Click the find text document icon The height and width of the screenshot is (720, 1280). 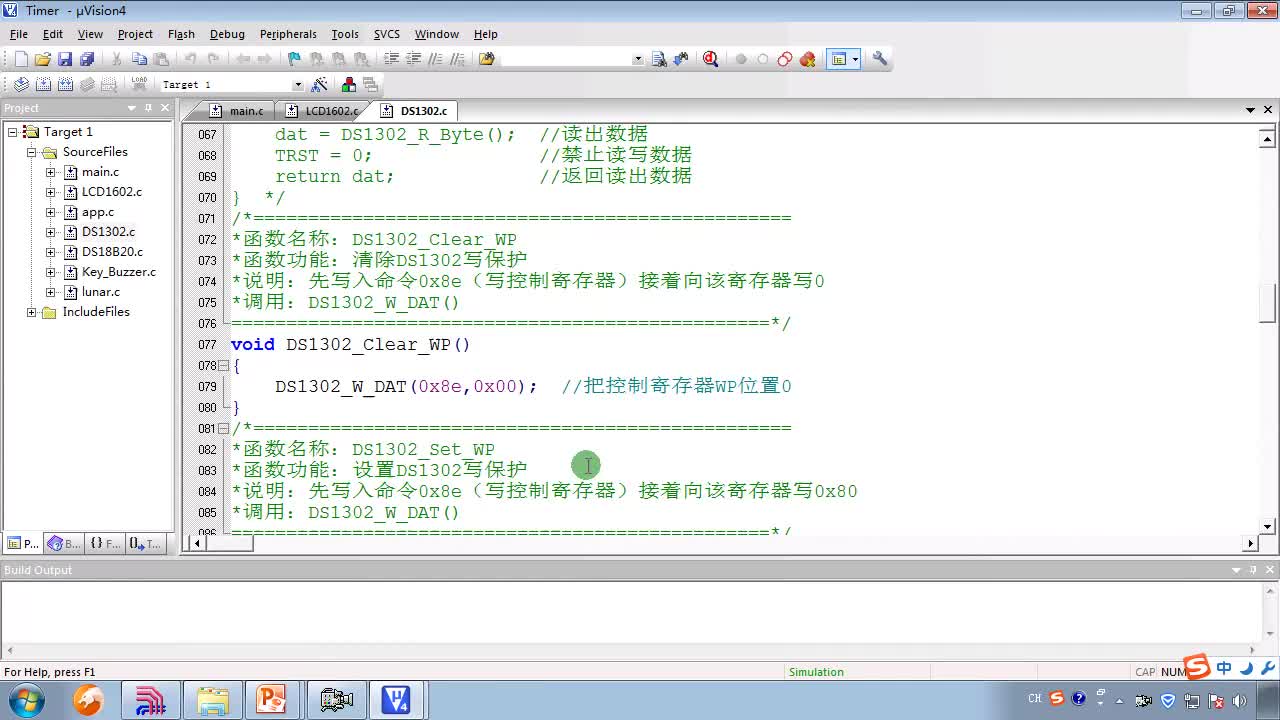(659, 59)
